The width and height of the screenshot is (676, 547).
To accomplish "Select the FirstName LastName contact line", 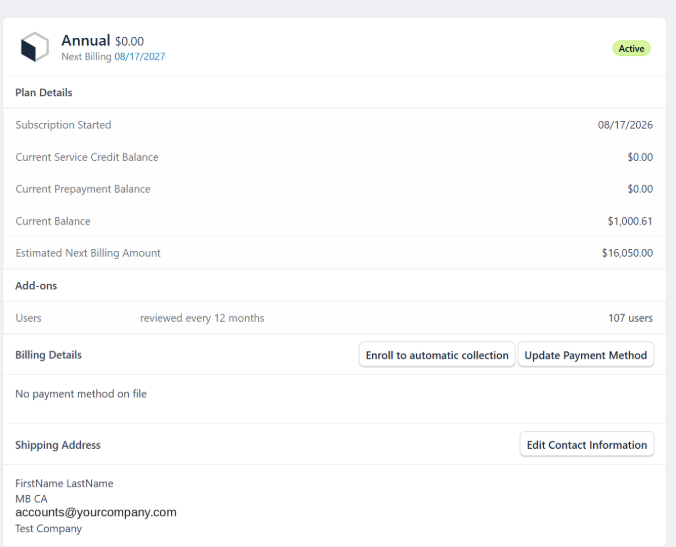I will 64,484.
